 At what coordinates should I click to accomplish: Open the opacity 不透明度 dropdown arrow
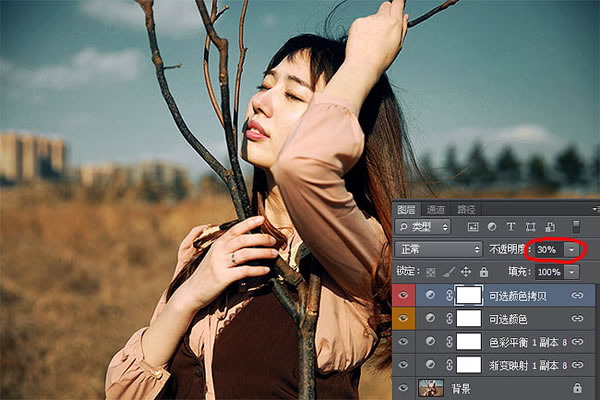(x=571, y=248)
